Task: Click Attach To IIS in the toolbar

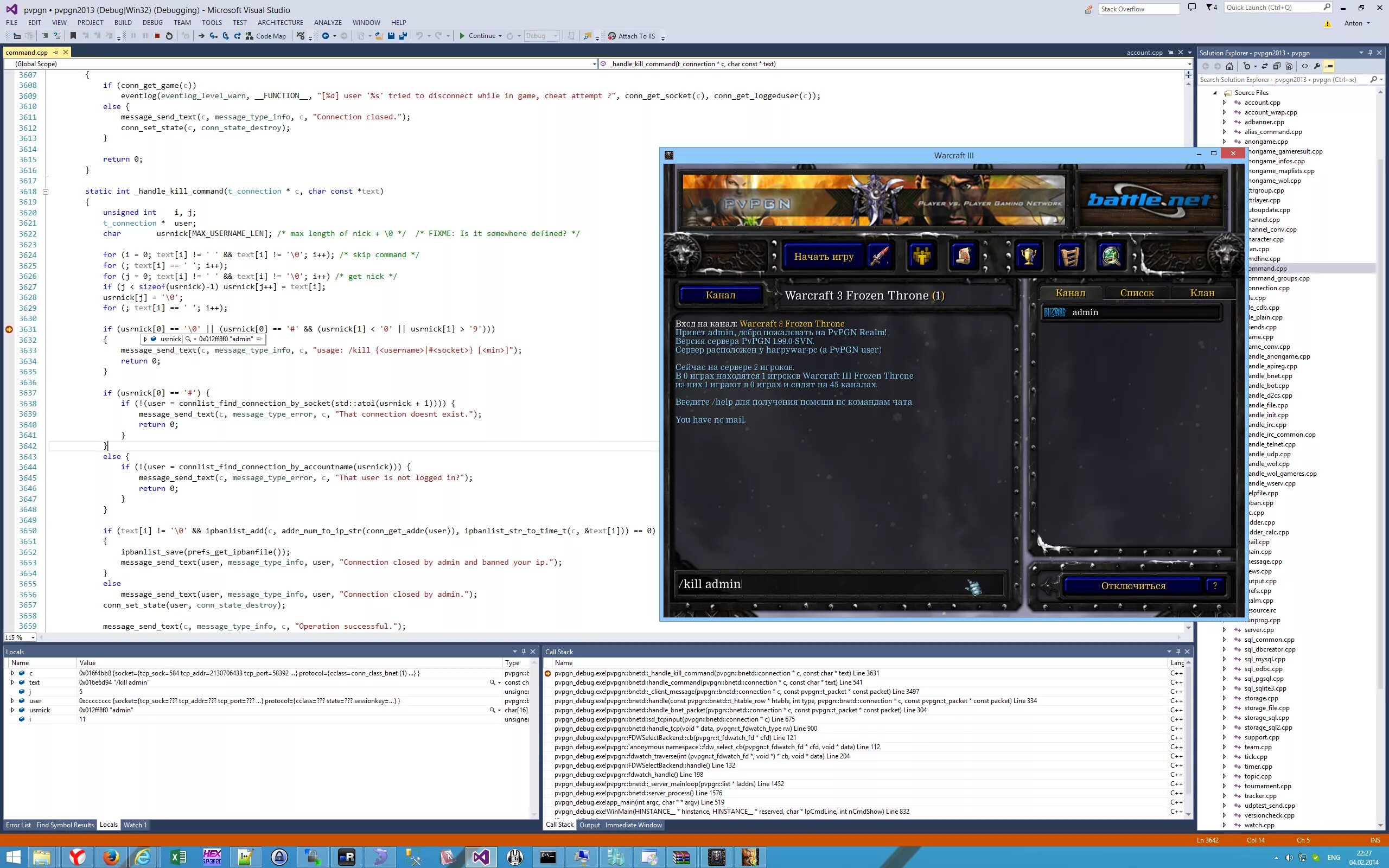Action: pyautogui.click(x=632, y=36)
